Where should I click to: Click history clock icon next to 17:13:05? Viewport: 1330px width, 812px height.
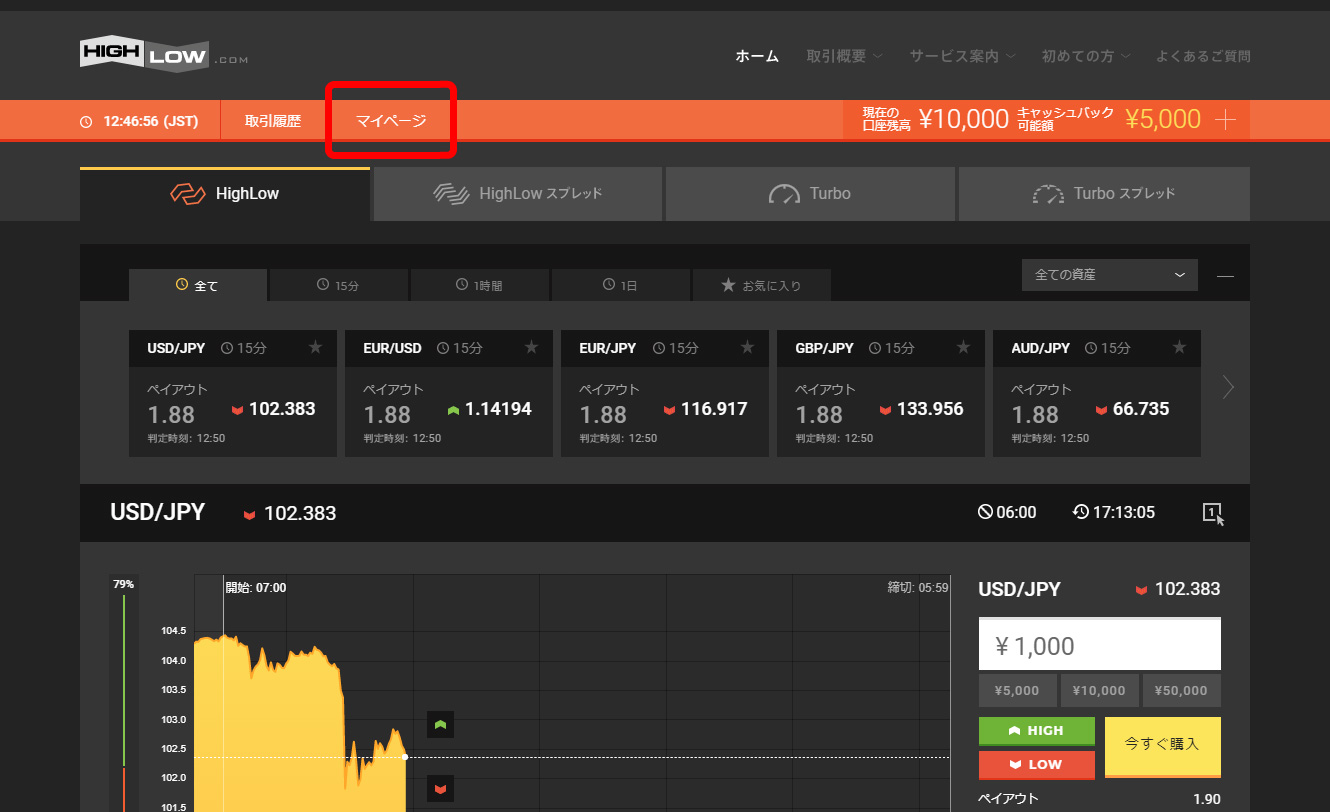(x=1081, y=512)
